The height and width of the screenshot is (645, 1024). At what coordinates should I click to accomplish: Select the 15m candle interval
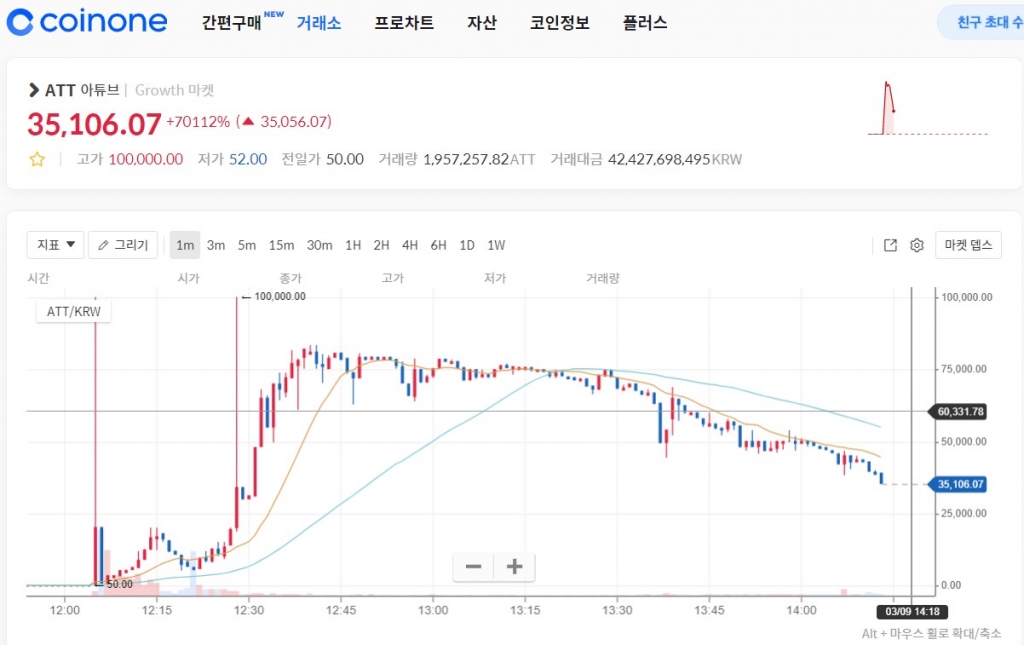[281, 244]
